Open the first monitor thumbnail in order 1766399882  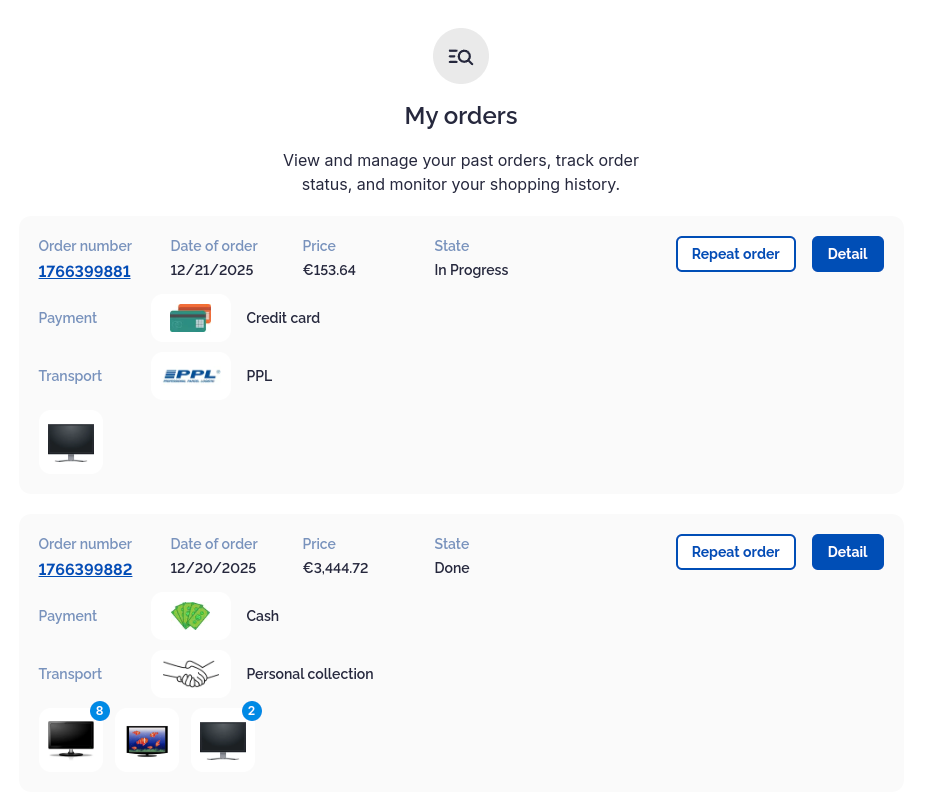[x=71, y=740]
